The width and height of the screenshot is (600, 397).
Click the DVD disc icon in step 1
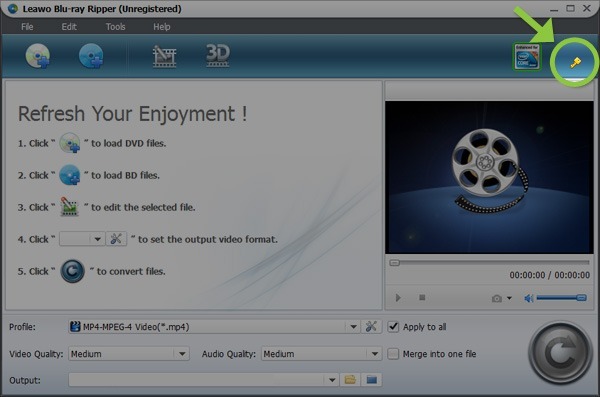(x=70, y=143)
